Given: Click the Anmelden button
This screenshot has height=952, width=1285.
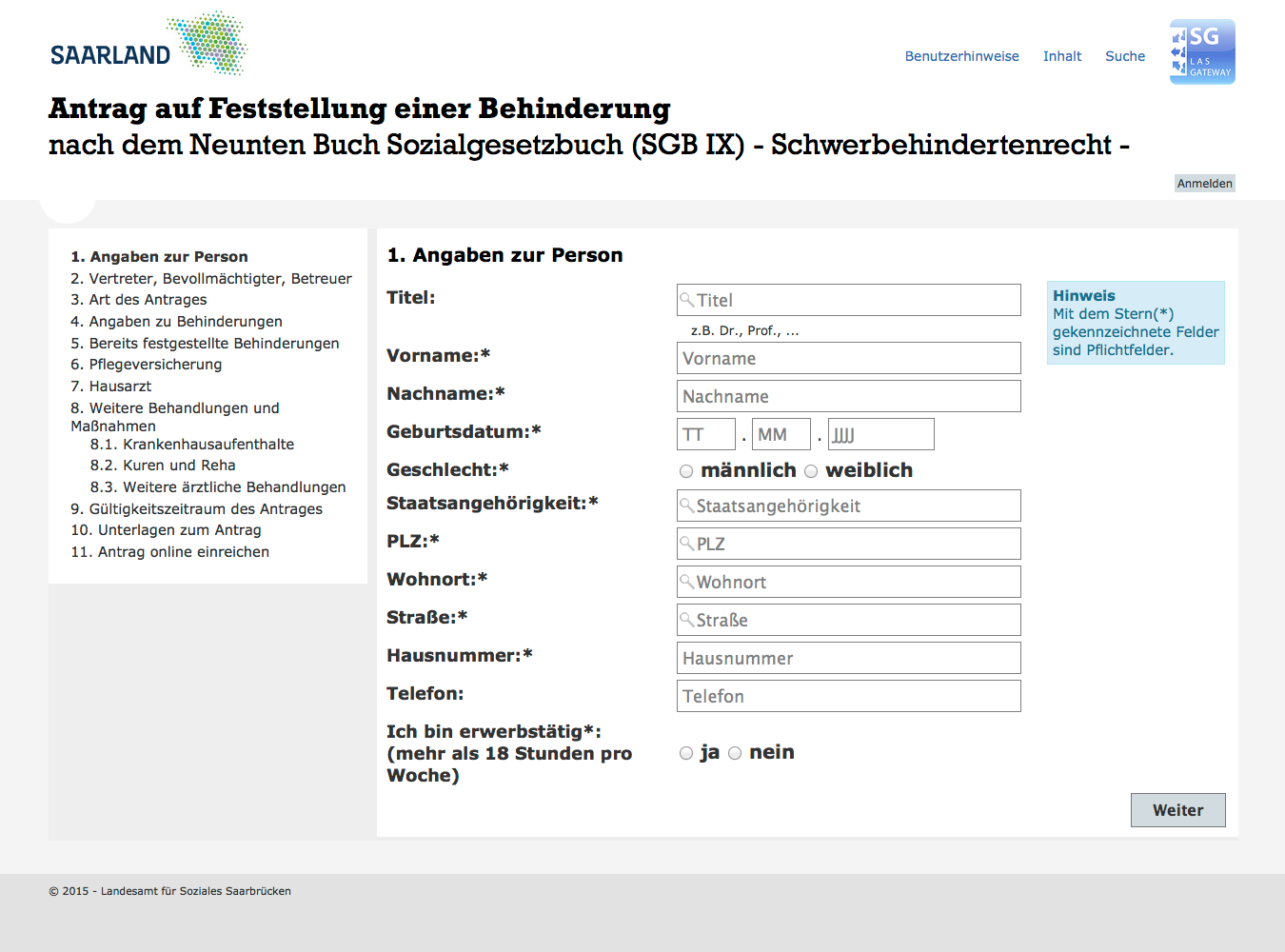Looking at the screenshot, I should 1204,184.
